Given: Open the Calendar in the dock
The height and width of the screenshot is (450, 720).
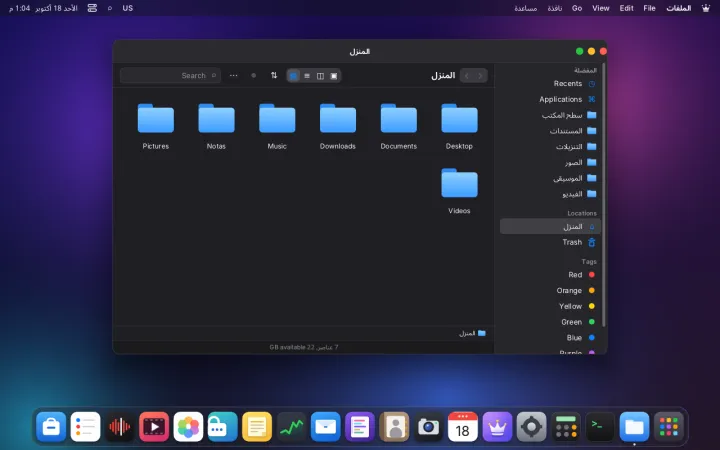Looking at the screenshot, I should pyautogui.click(x=463, y=427).
